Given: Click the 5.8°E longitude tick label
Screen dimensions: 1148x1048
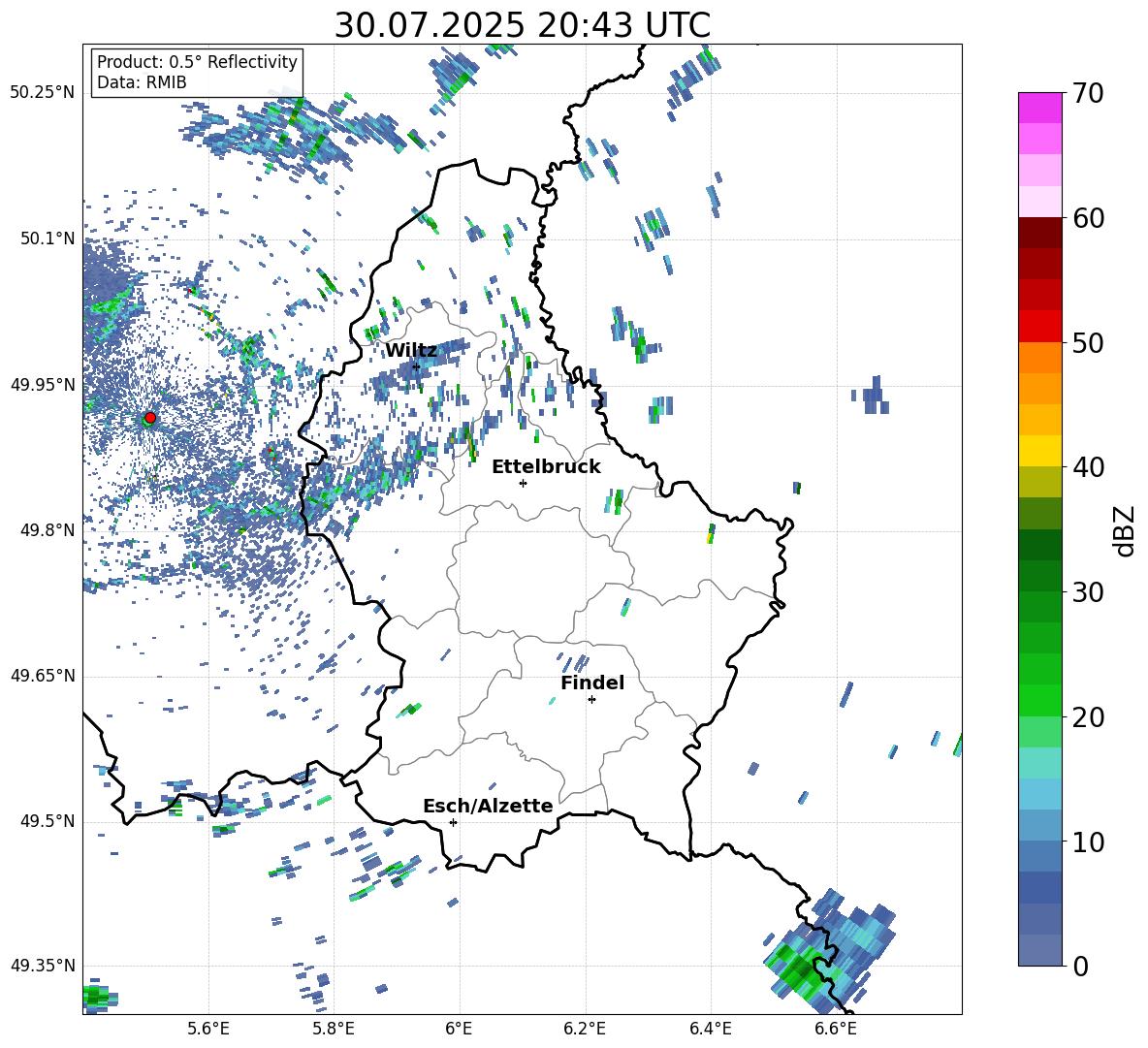Looking at the screenshot, I should click(334, 1029).
